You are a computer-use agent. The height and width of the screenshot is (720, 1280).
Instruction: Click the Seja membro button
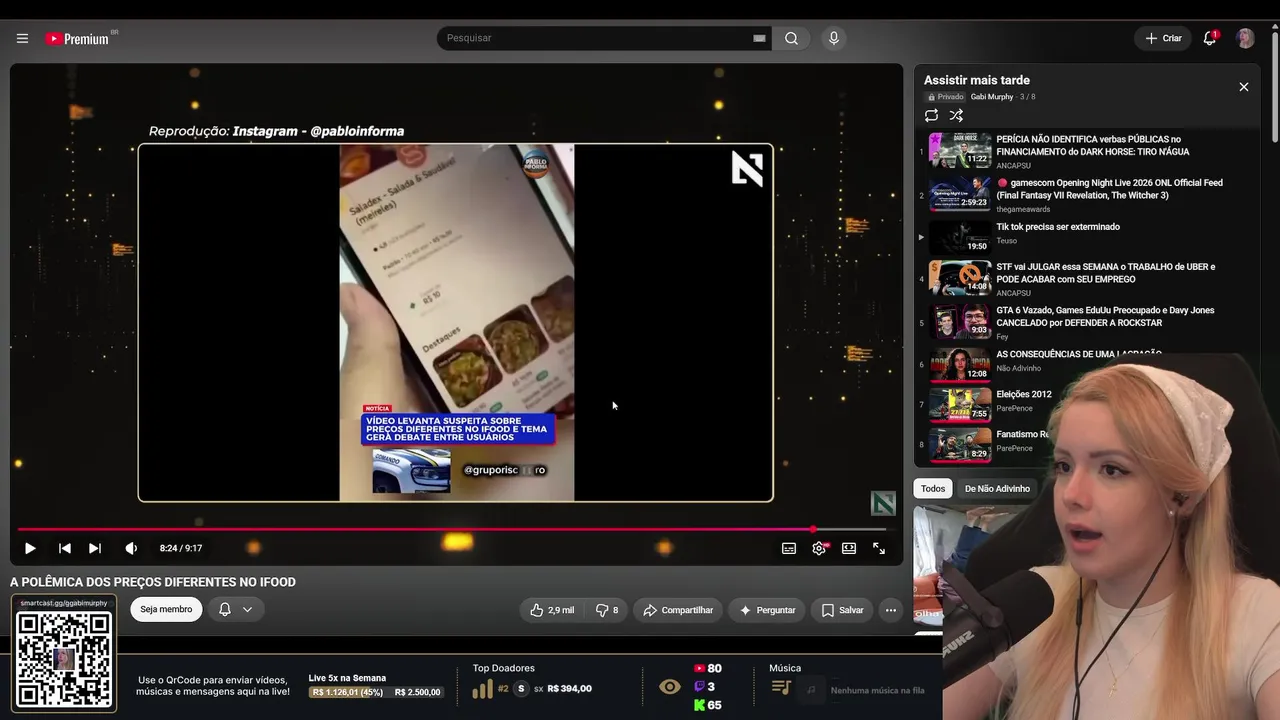click(x=166, y=609)
